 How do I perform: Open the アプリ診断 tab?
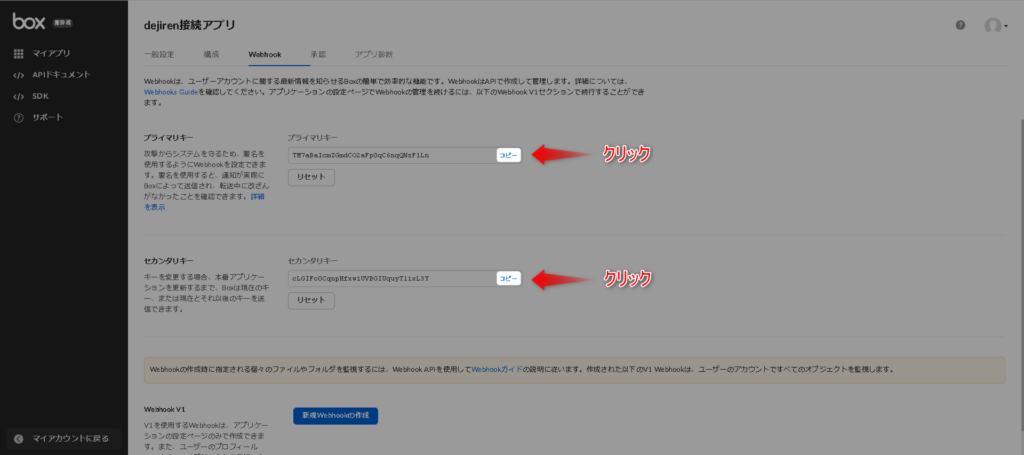pos(374,54)
